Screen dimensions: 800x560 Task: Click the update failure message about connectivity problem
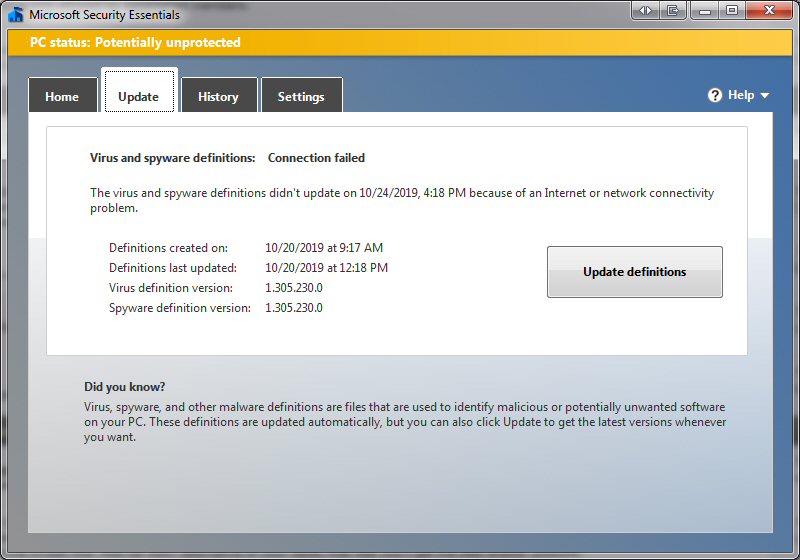click(x=402, y=200)
